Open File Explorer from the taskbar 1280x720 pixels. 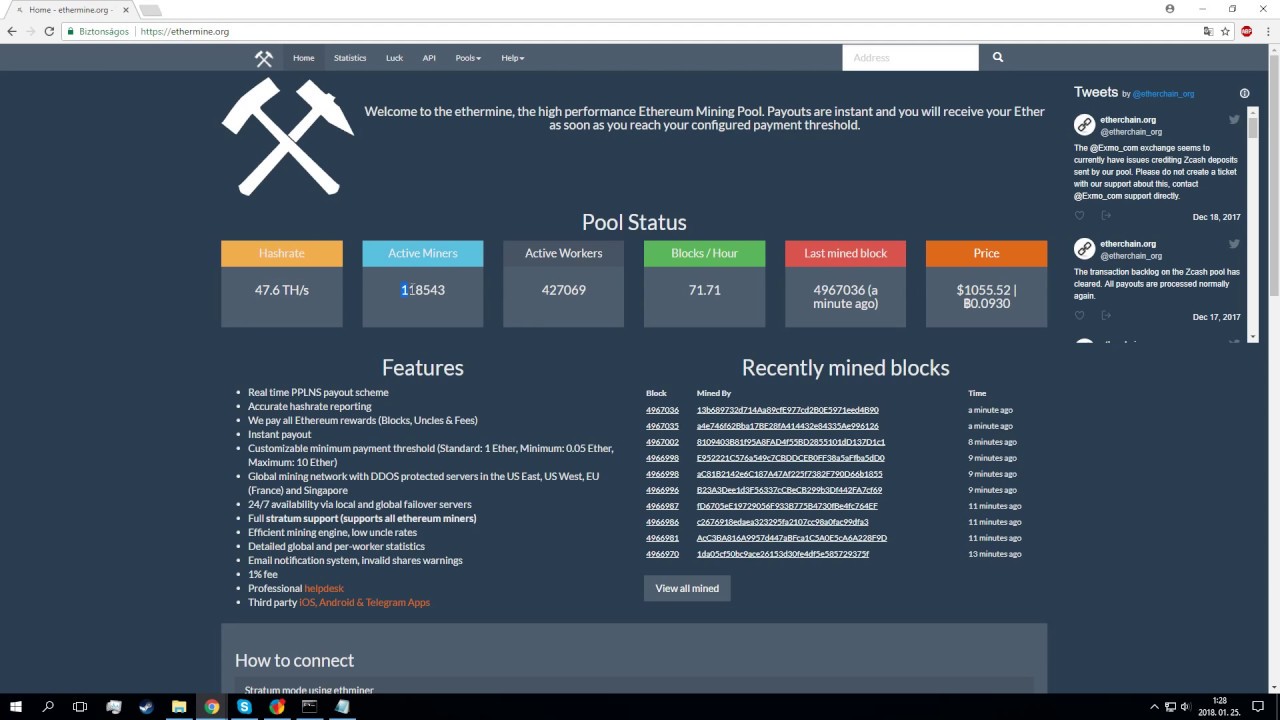tap(179, 706)
